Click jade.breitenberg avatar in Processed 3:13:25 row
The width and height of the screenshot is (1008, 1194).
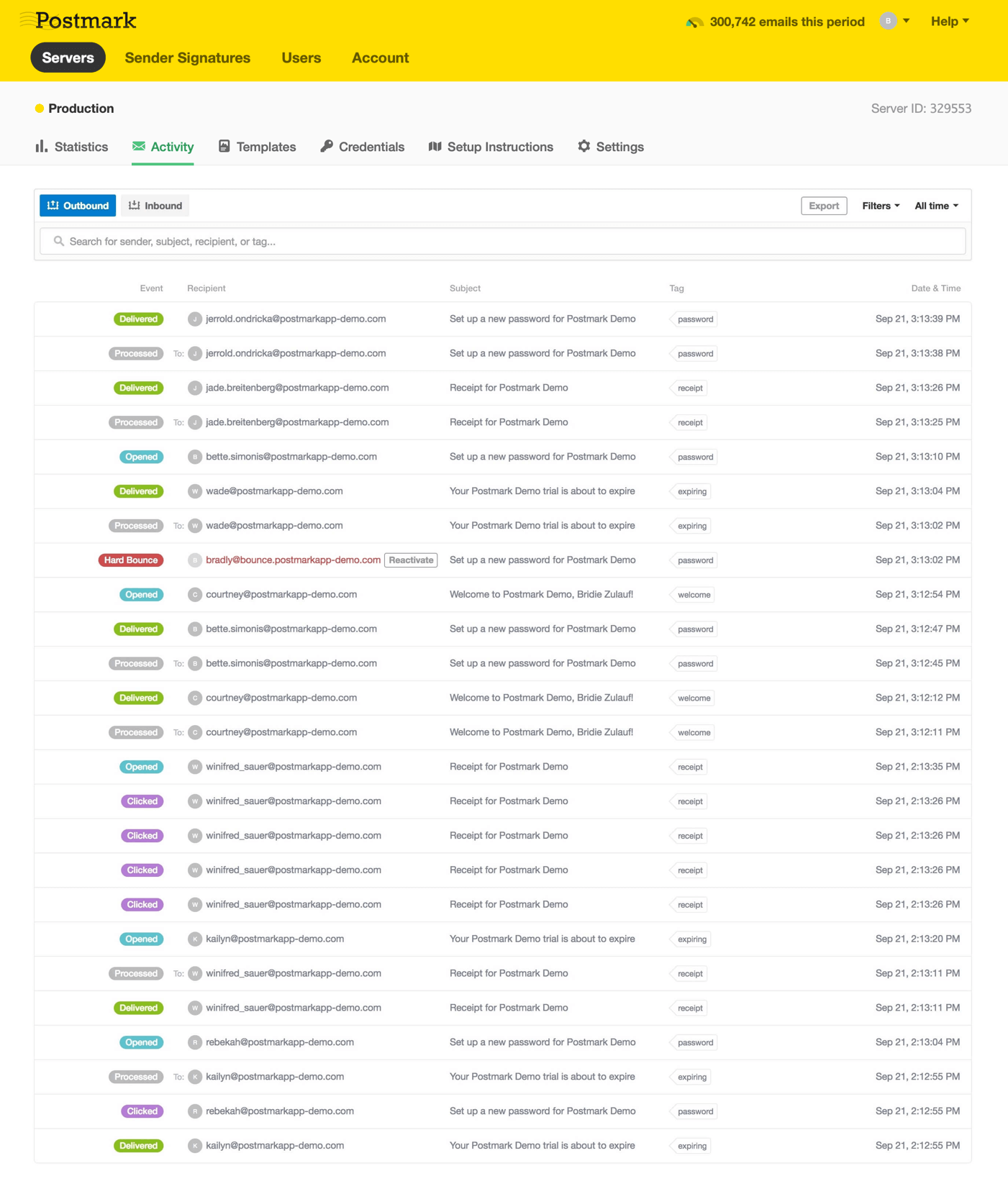pyautogui.click(x=195, y=423)
